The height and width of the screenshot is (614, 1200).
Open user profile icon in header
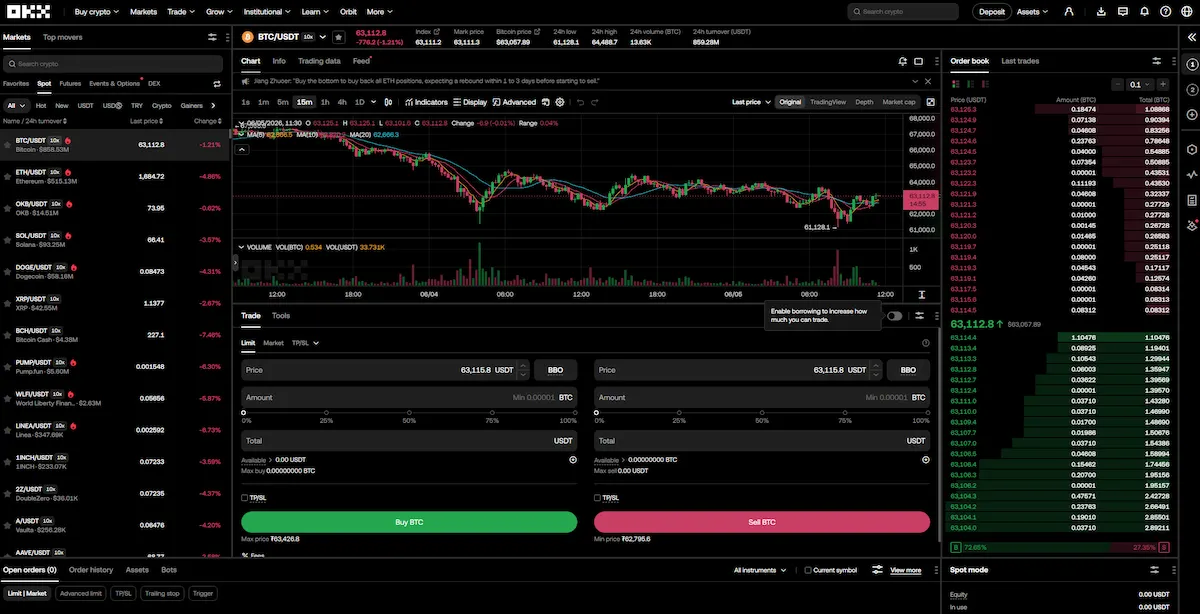(1069, 12)
